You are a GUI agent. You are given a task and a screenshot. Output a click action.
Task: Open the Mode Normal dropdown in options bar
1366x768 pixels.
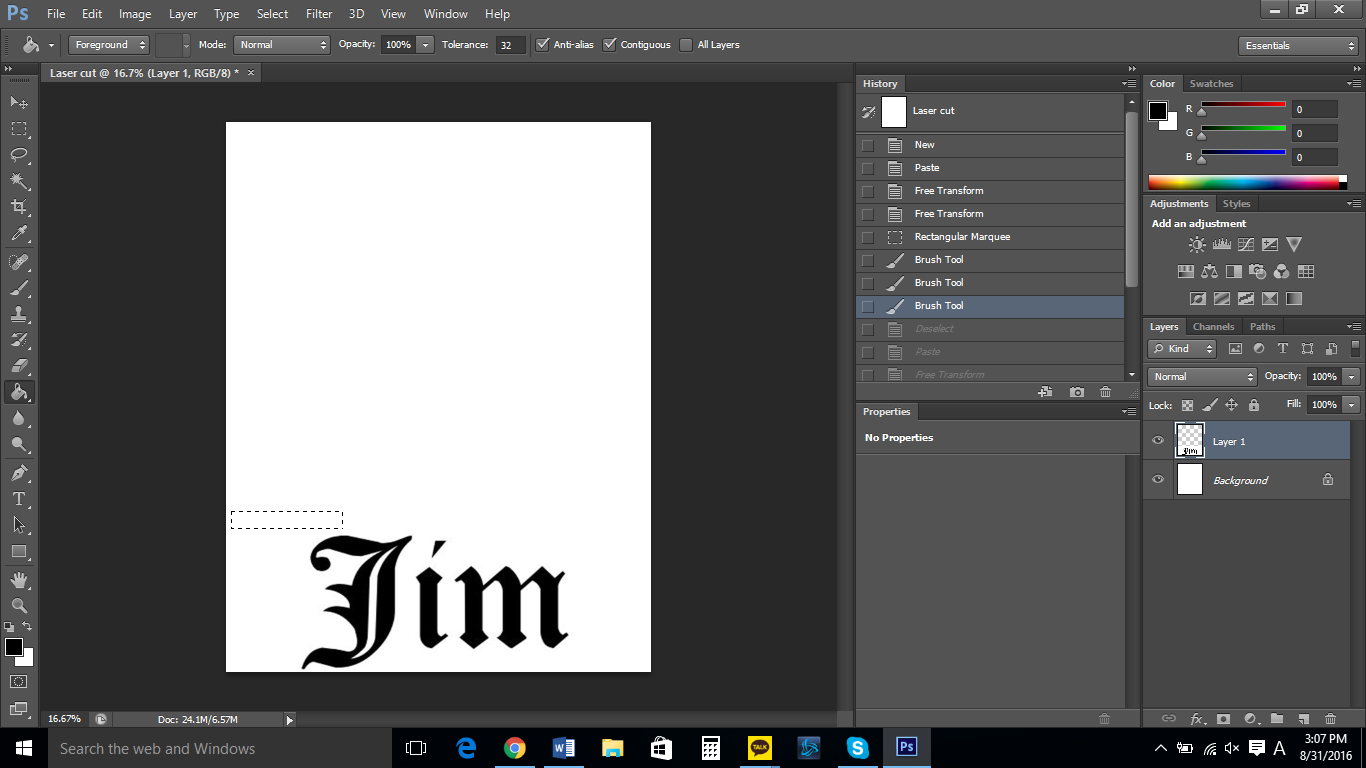(x=282, y=45)
